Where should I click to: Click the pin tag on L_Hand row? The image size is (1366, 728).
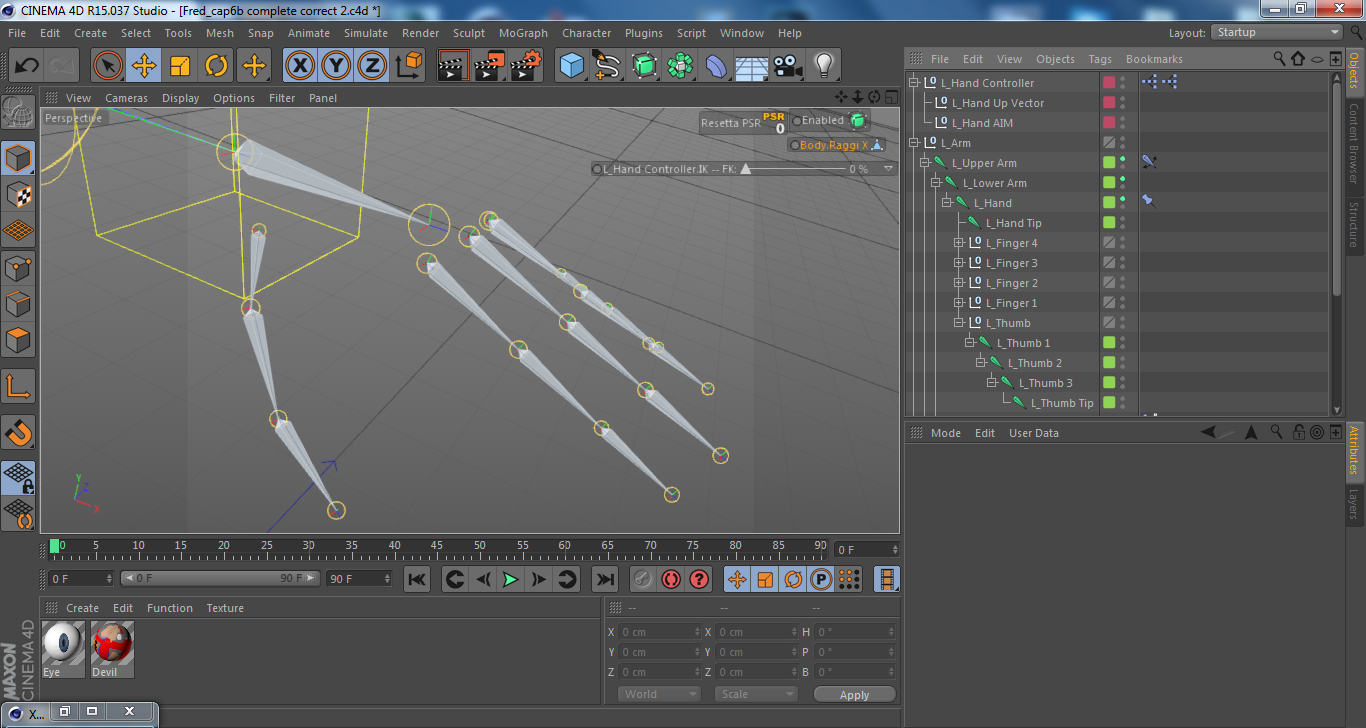1148,202
